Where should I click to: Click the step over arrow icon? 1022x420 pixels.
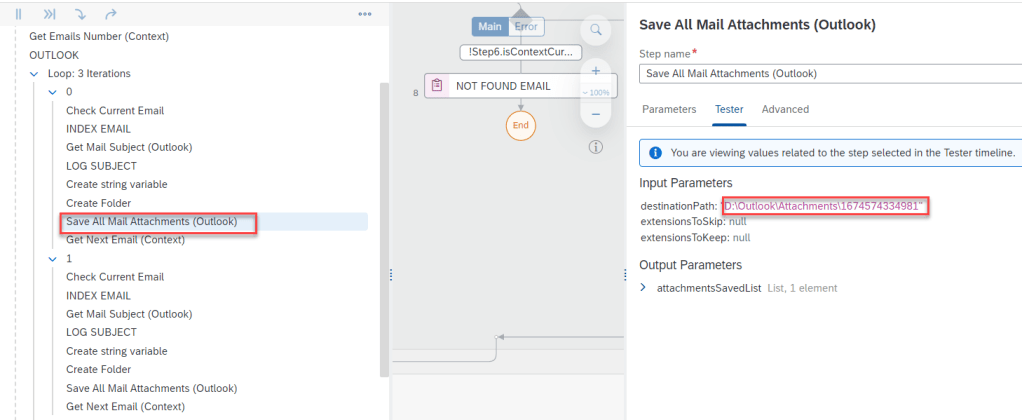click(110, 14)
